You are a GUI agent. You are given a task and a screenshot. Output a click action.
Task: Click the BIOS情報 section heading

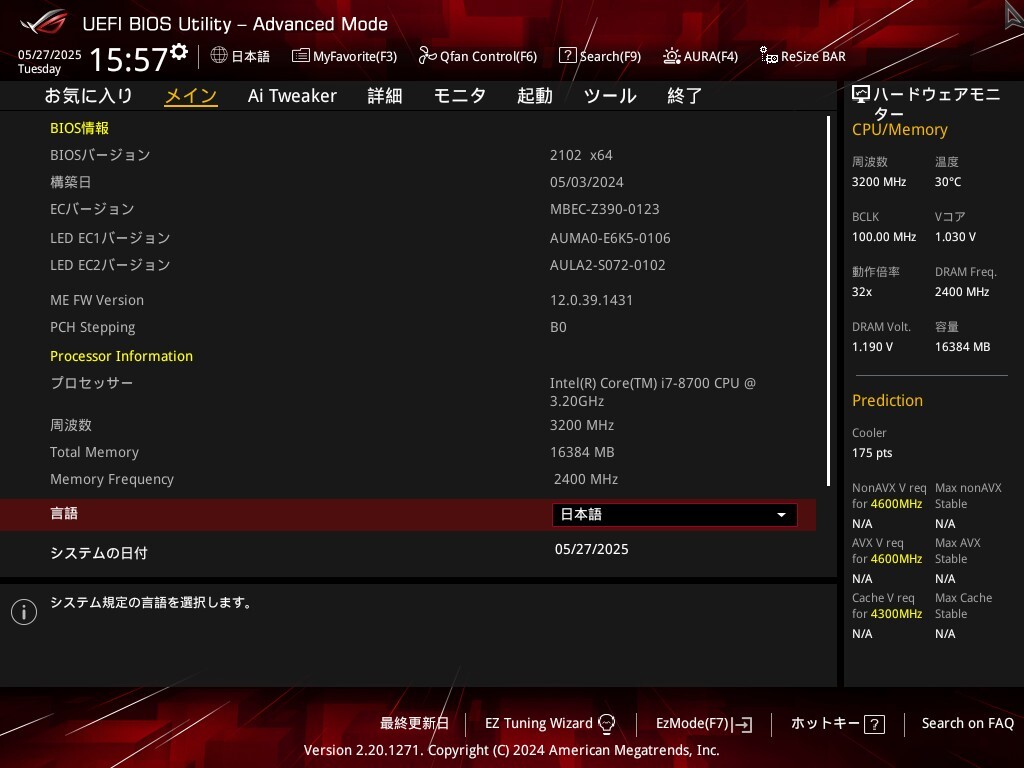point(80,128)
